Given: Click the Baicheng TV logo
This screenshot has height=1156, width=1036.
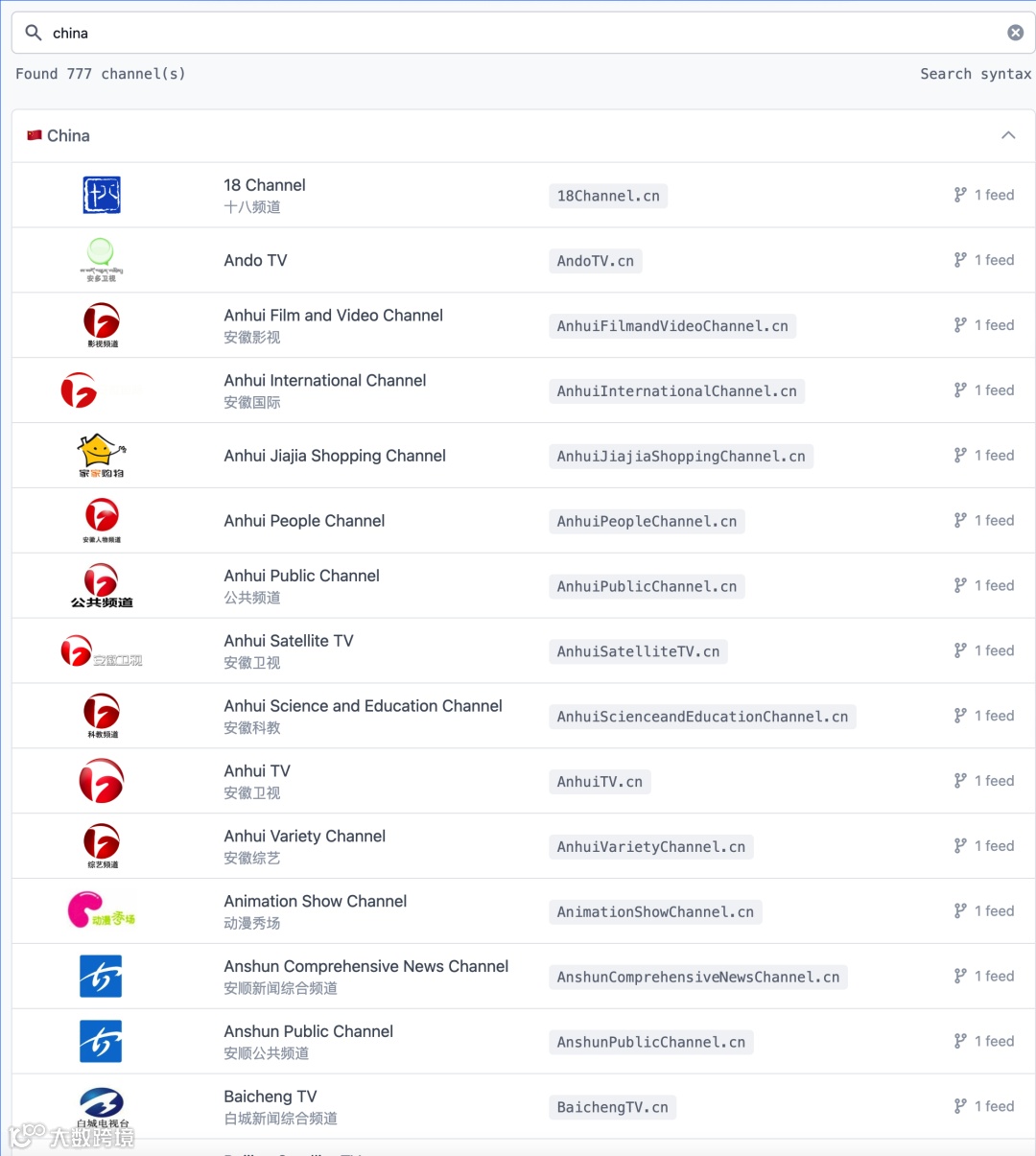Looking at the screenshot, I should click(102, 1107).
